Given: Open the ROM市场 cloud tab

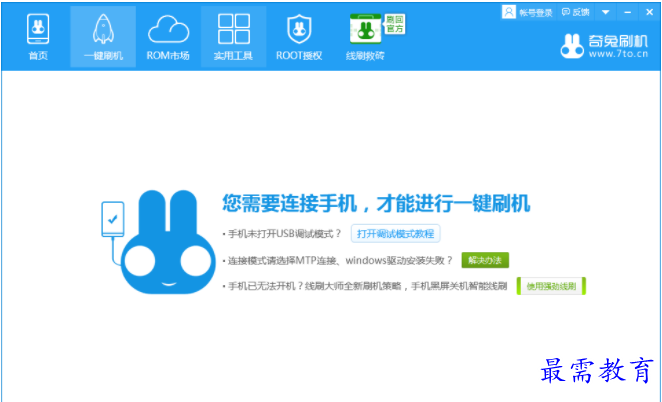Looking at the screenshot, I should click(x=168, y=37).
